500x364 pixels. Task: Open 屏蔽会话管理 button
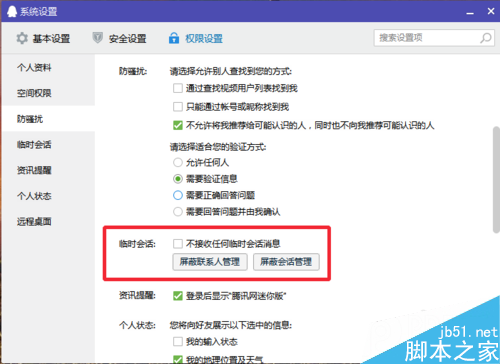286,262
